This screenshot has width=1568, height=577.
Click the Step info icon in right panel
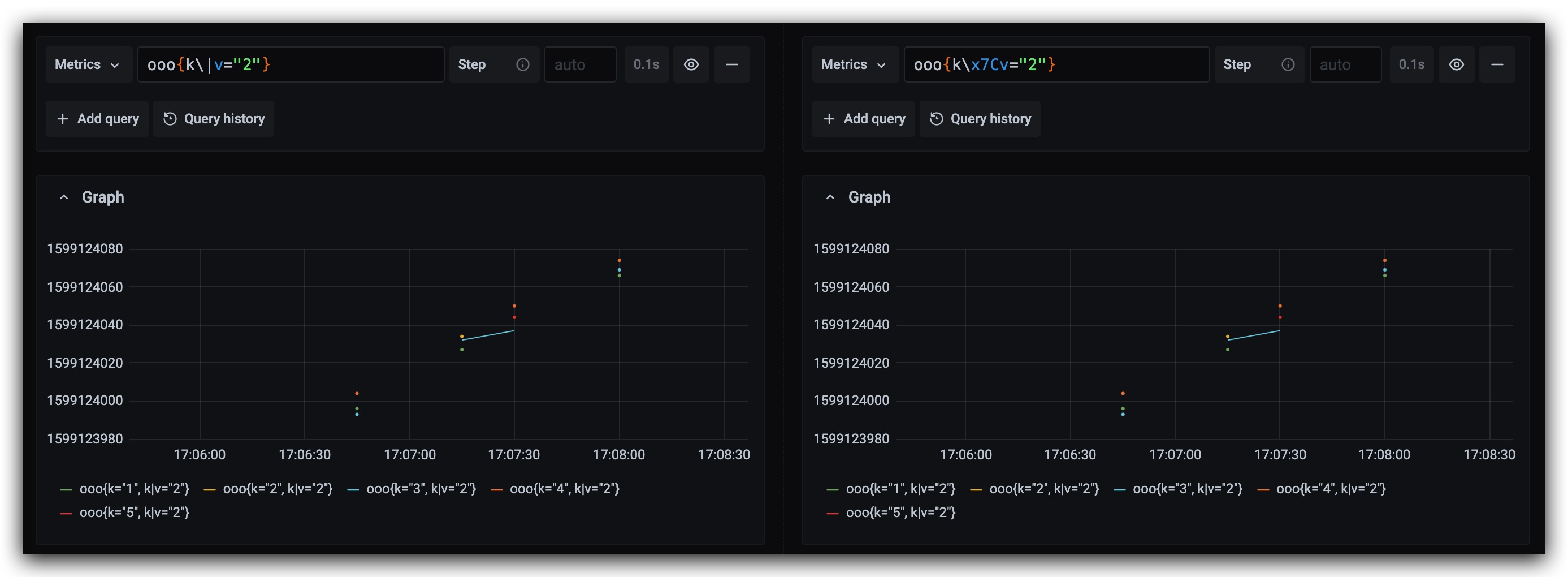tap(1288, 64)
